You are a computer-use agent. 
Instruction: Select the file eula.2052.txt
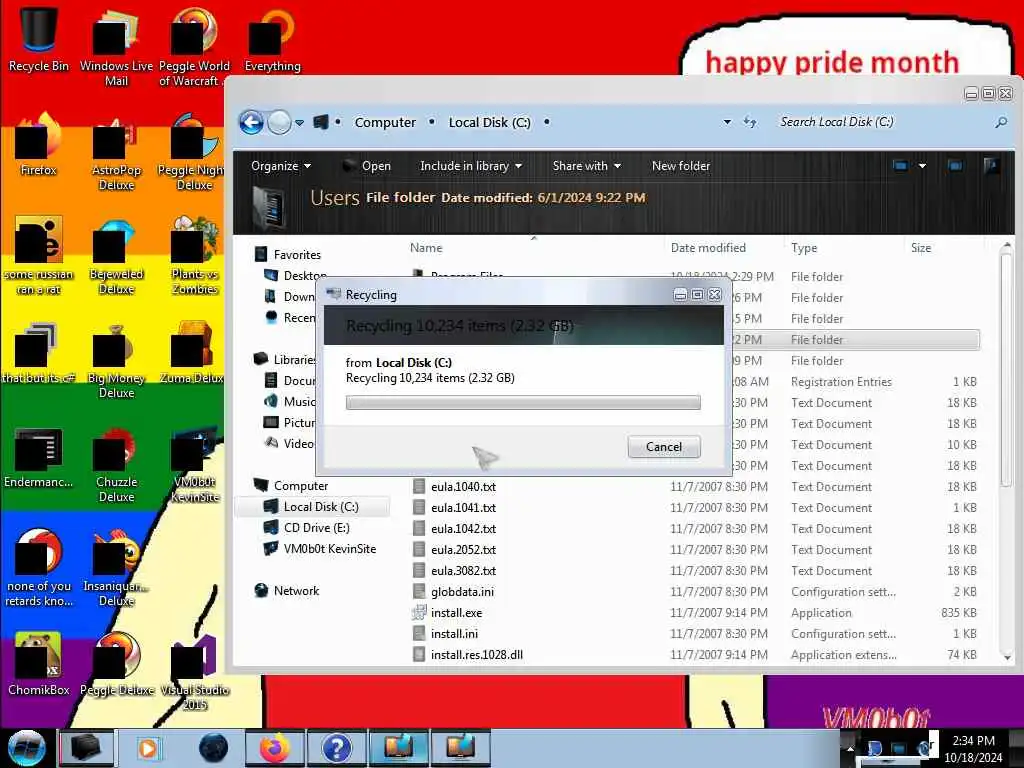[x=463, y=549]
